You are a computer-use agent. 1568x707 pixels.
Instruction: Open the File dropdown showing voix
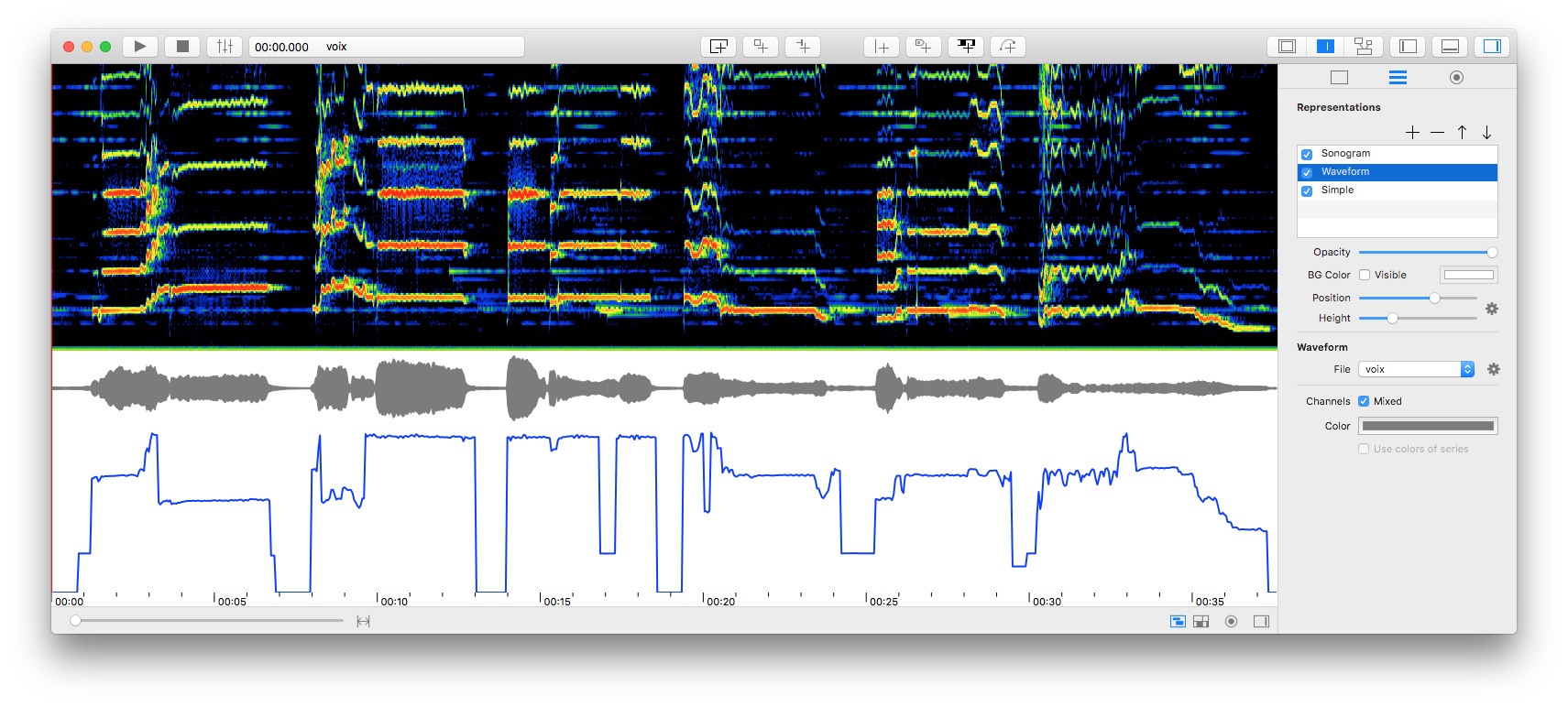pos(1416,369)
